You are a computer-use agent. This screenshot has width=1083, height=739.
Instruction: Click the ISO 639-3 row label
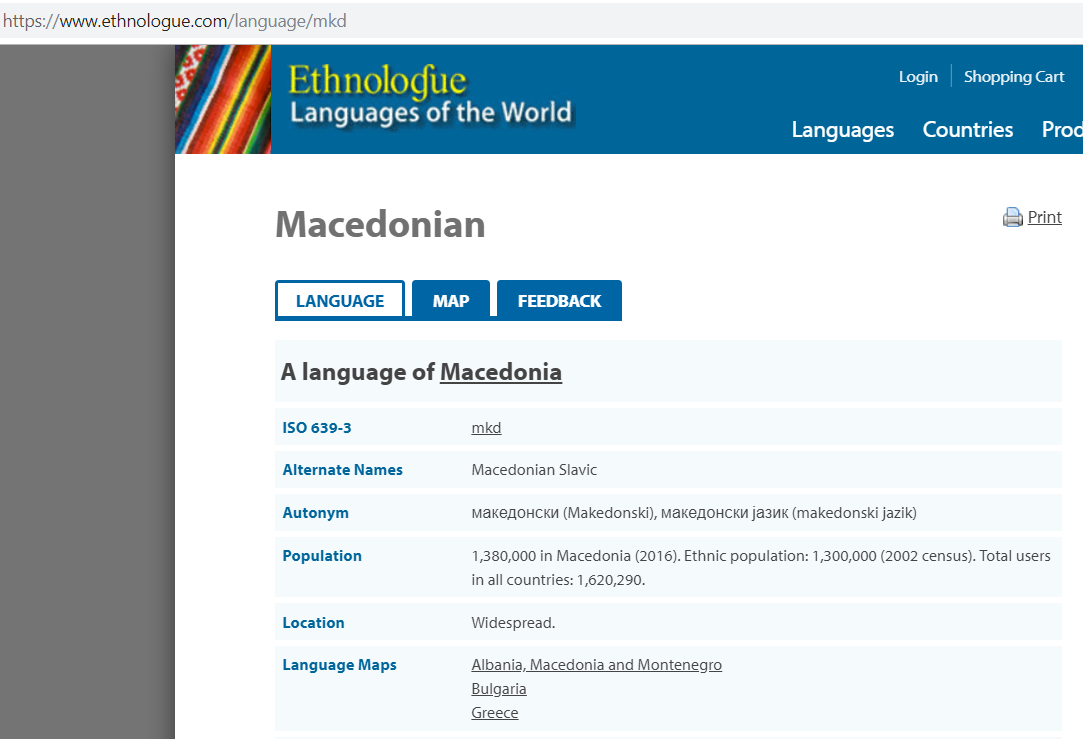(317, 428)
